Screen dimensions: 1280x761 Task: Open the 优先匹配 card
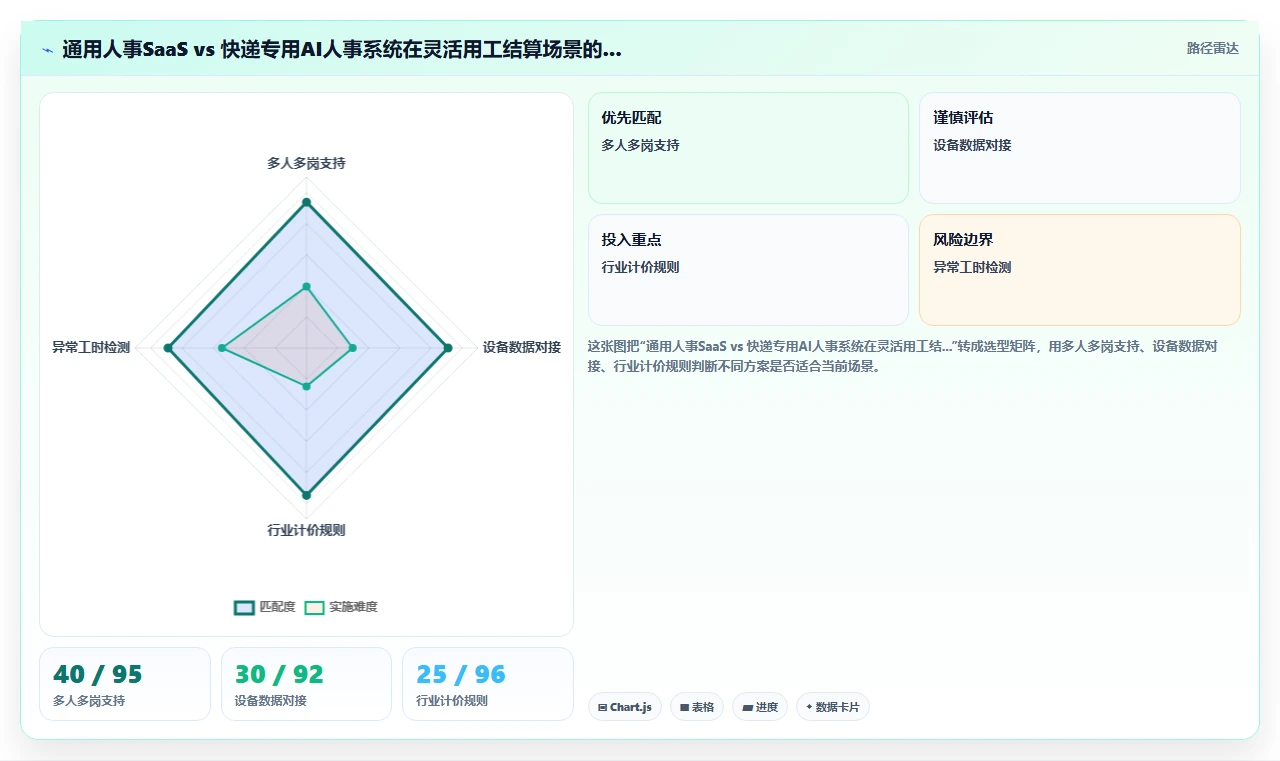point(748,148)
